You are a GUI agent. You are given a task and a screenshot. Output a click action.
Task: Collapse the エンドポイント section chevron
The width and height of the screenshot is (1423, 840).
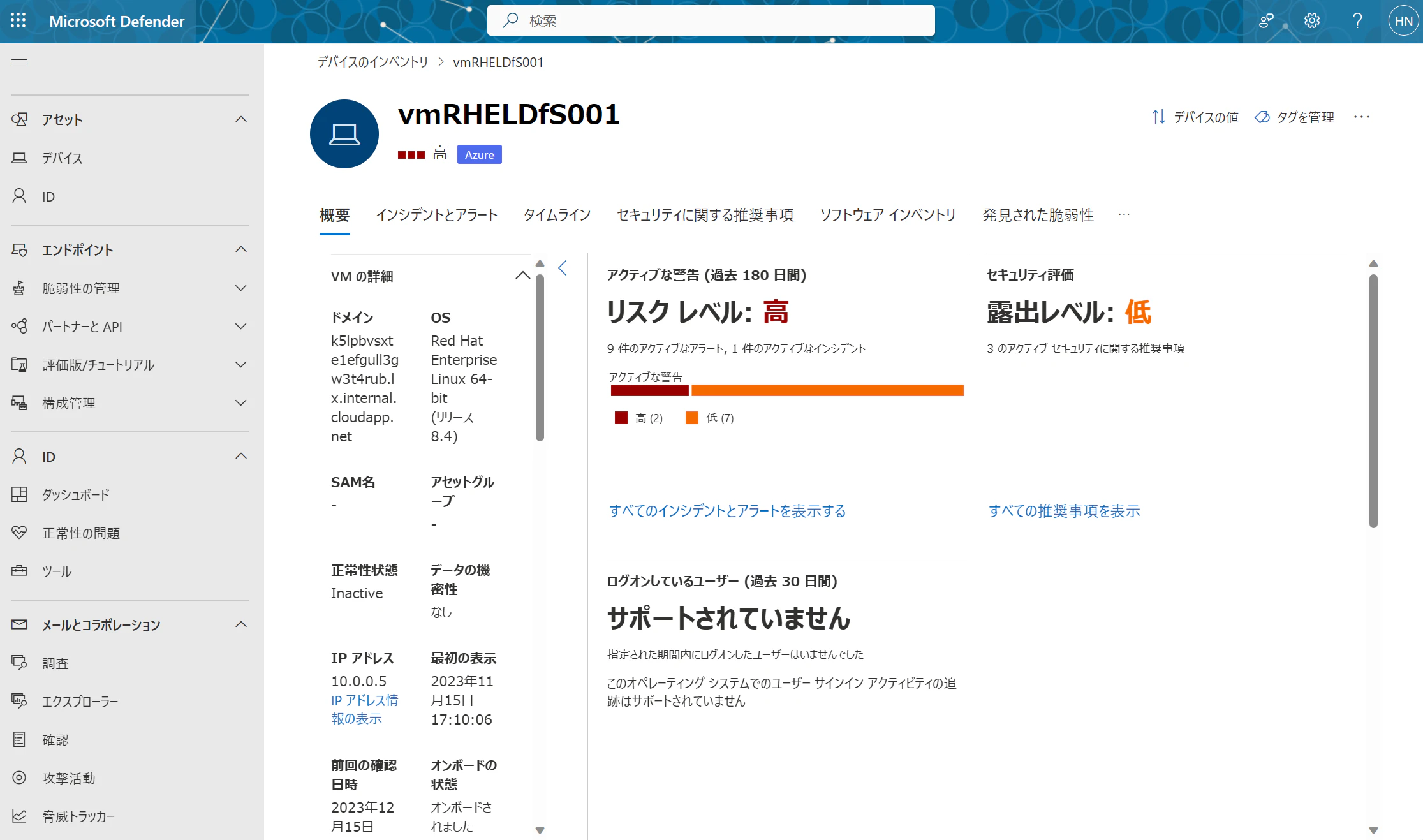[241, 249]
